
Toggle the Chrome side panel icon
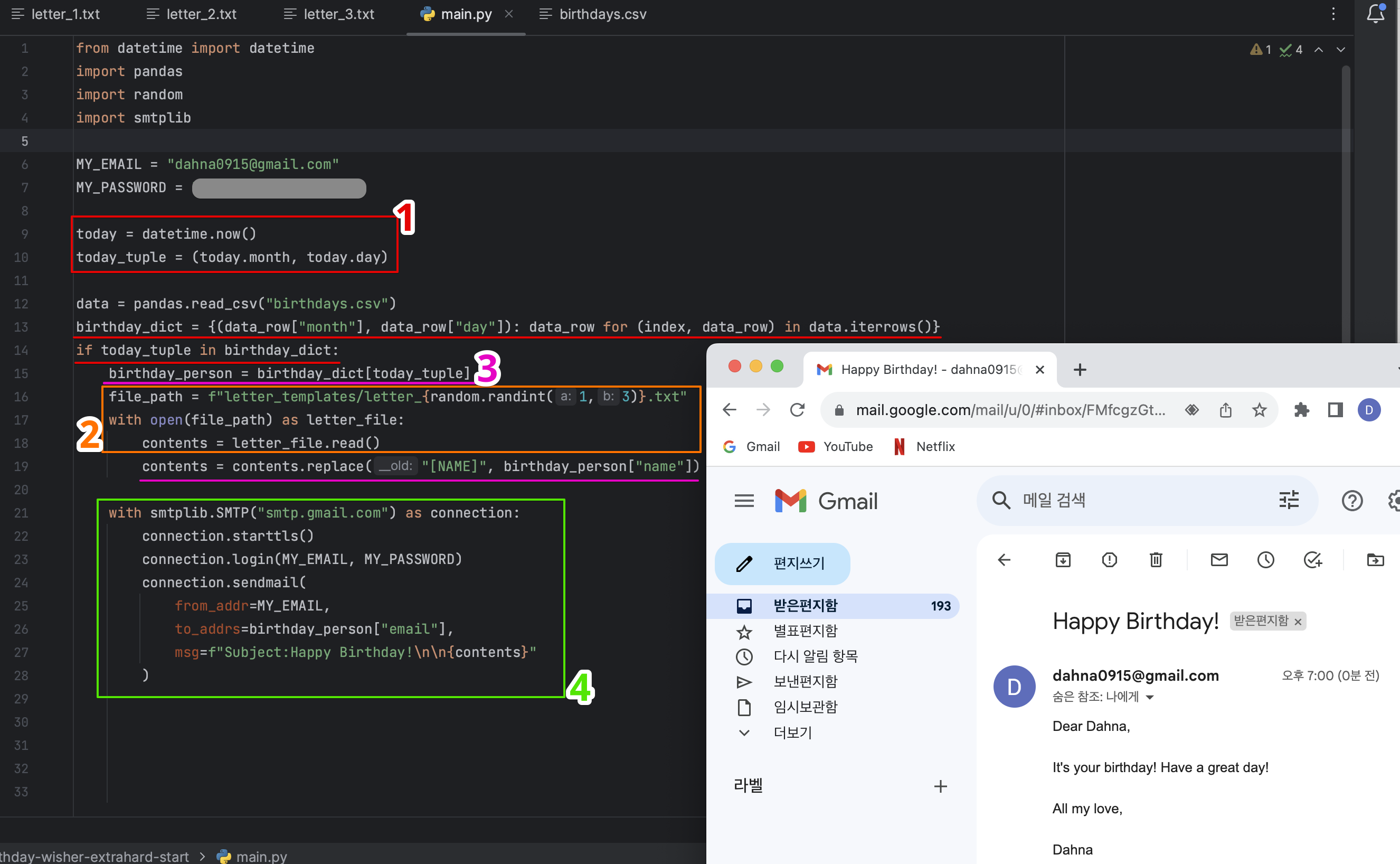point(1335,410)
